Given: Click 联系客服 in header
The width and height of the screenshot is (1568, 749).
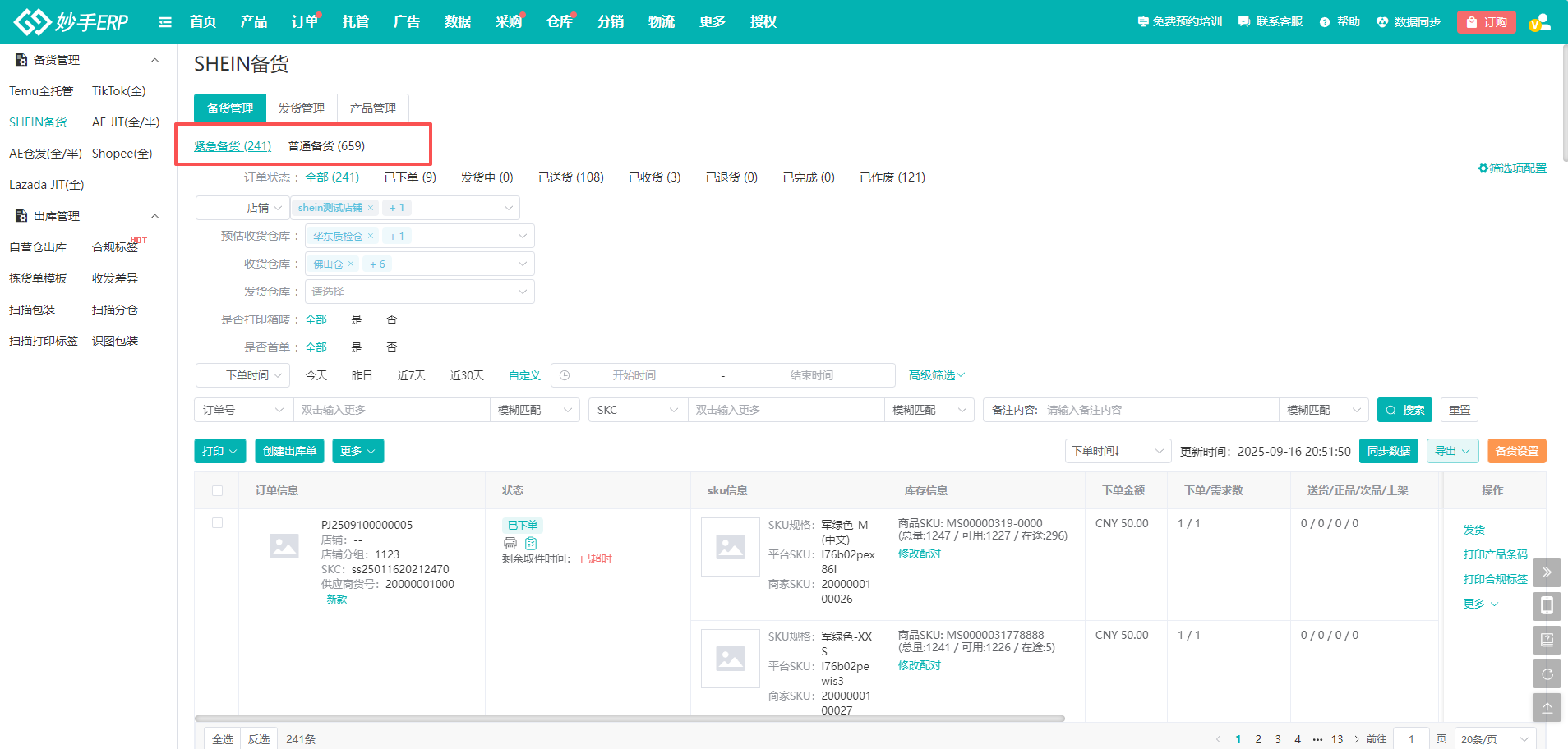Looking at the screenshot, I should coord(1271,22).
